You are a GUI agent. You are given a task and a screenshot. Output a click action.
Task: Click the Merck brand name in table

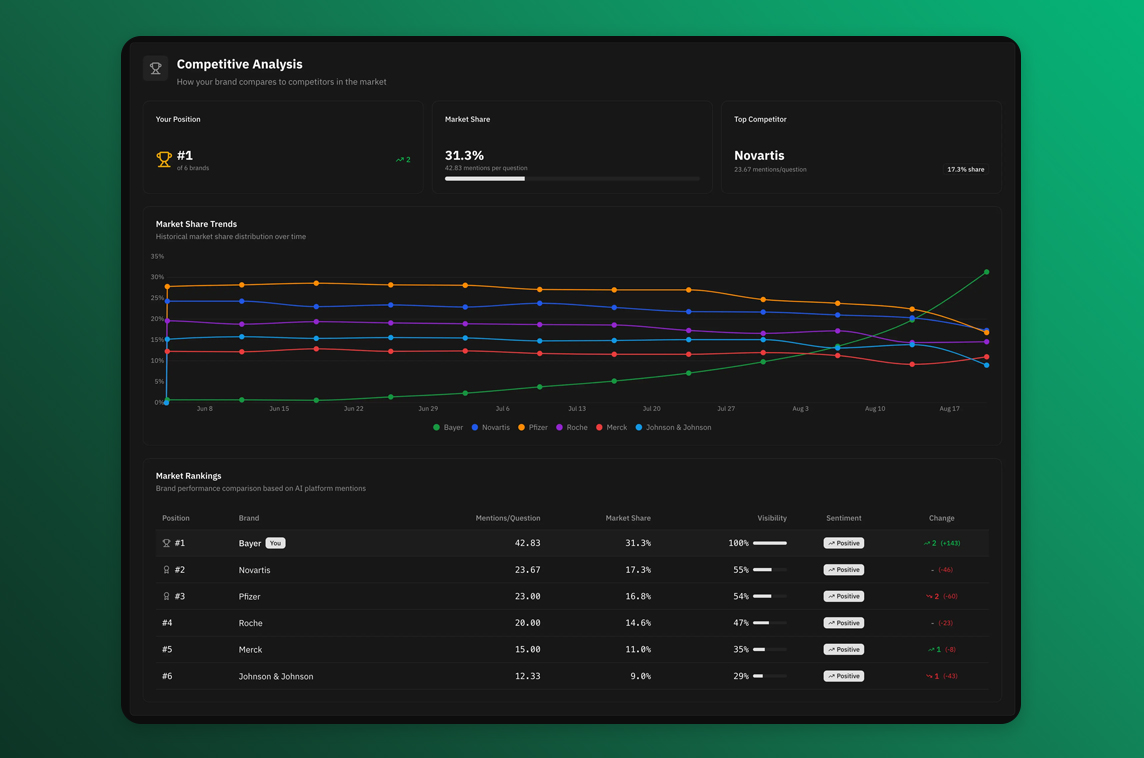point(250,649)
